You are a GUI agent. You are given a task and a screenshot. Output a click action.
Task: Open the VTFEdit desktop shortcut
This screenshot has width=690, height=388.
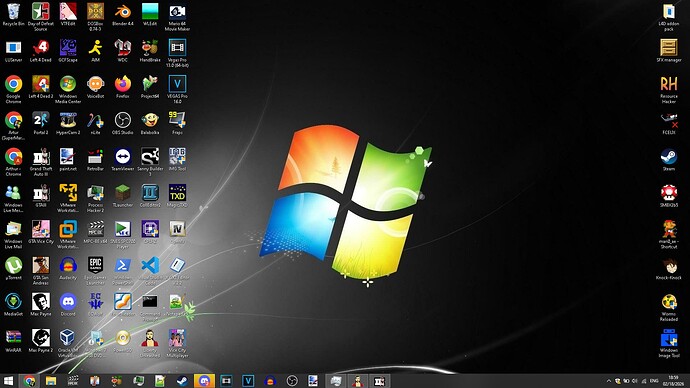68,15
